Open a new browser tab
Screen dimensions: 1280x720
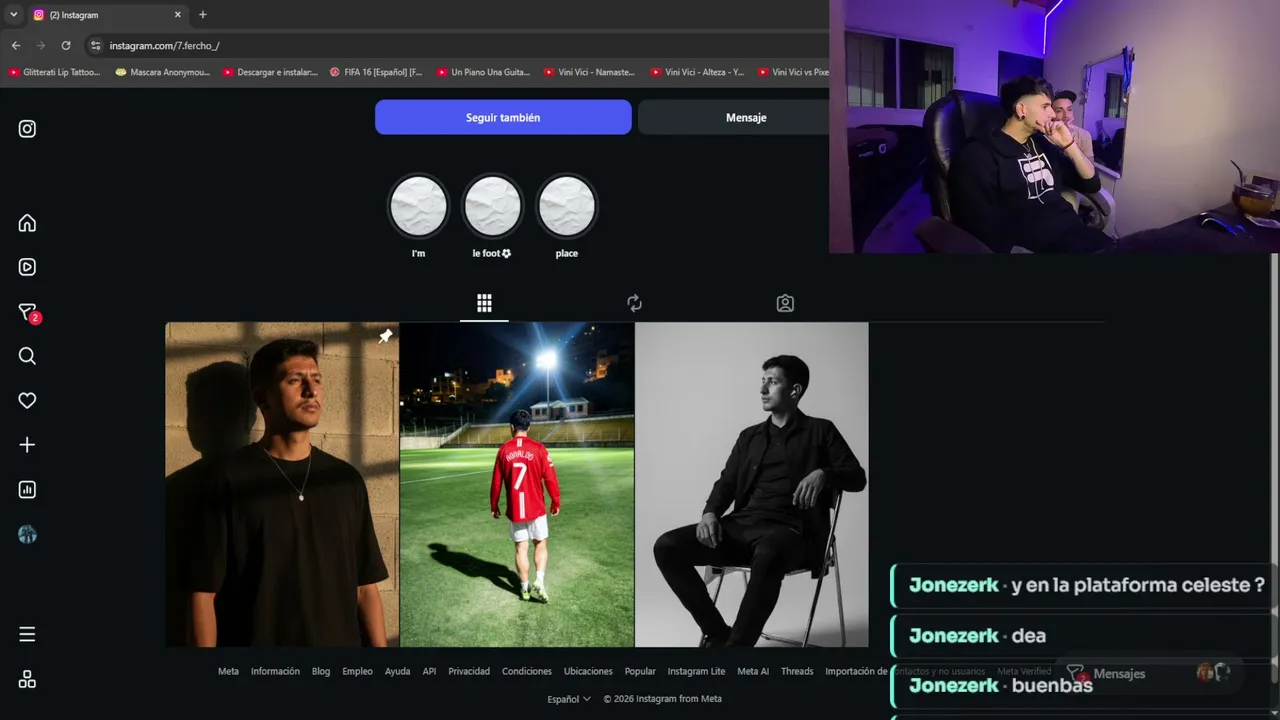[x=202, y=15]
